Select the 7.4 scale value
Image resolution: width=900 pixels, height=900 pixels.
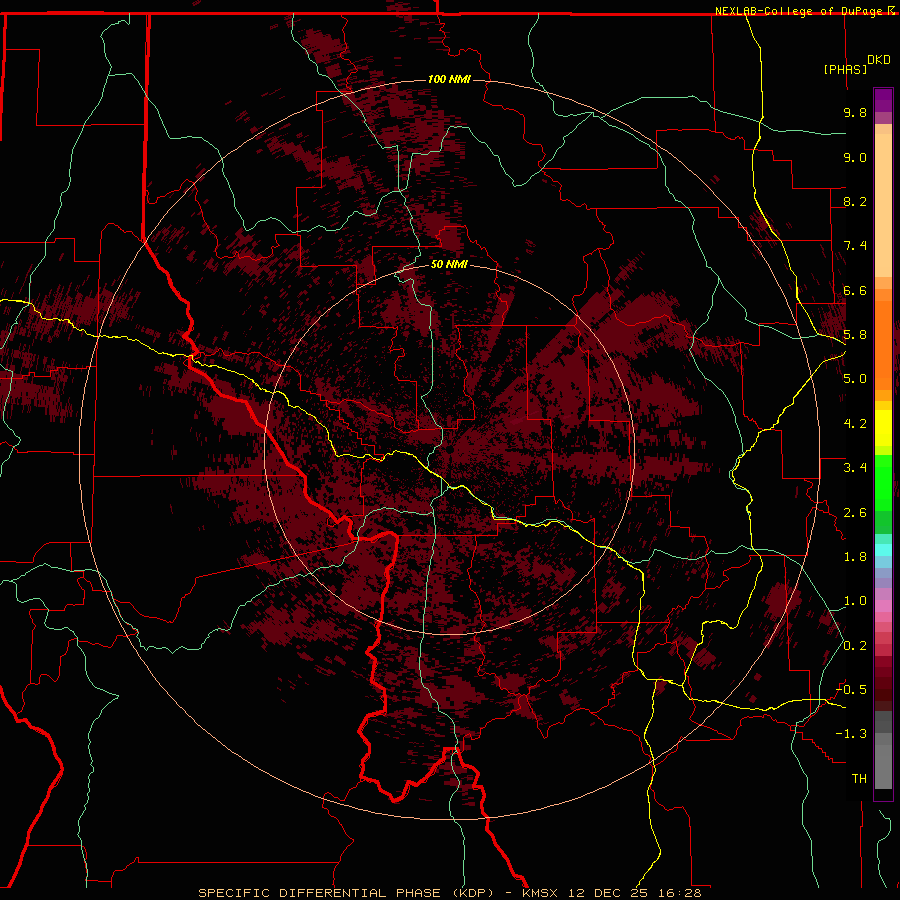(855, 246)
